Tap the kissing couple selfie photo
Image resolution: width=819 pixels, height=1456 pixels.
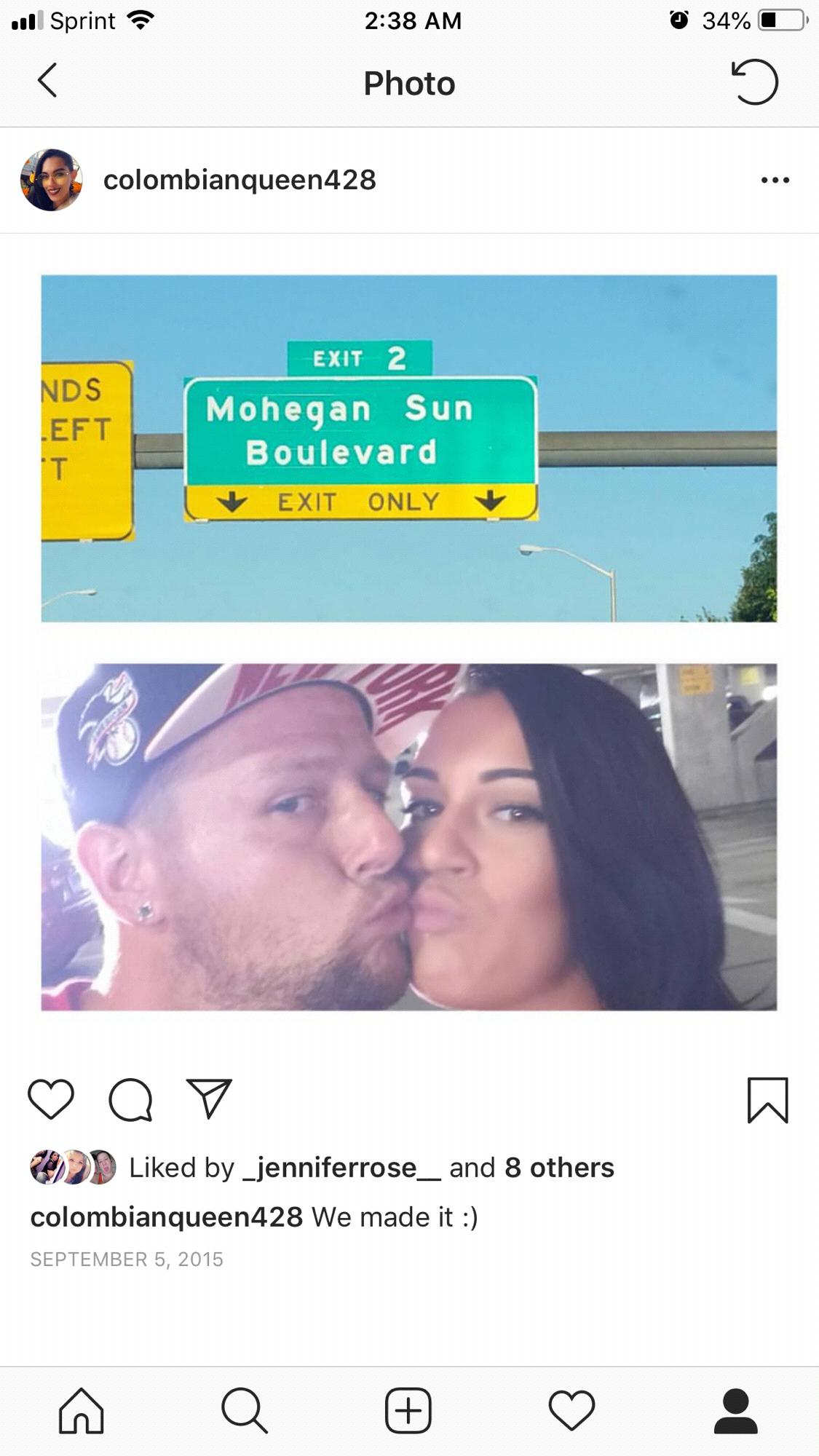(409, 837)
